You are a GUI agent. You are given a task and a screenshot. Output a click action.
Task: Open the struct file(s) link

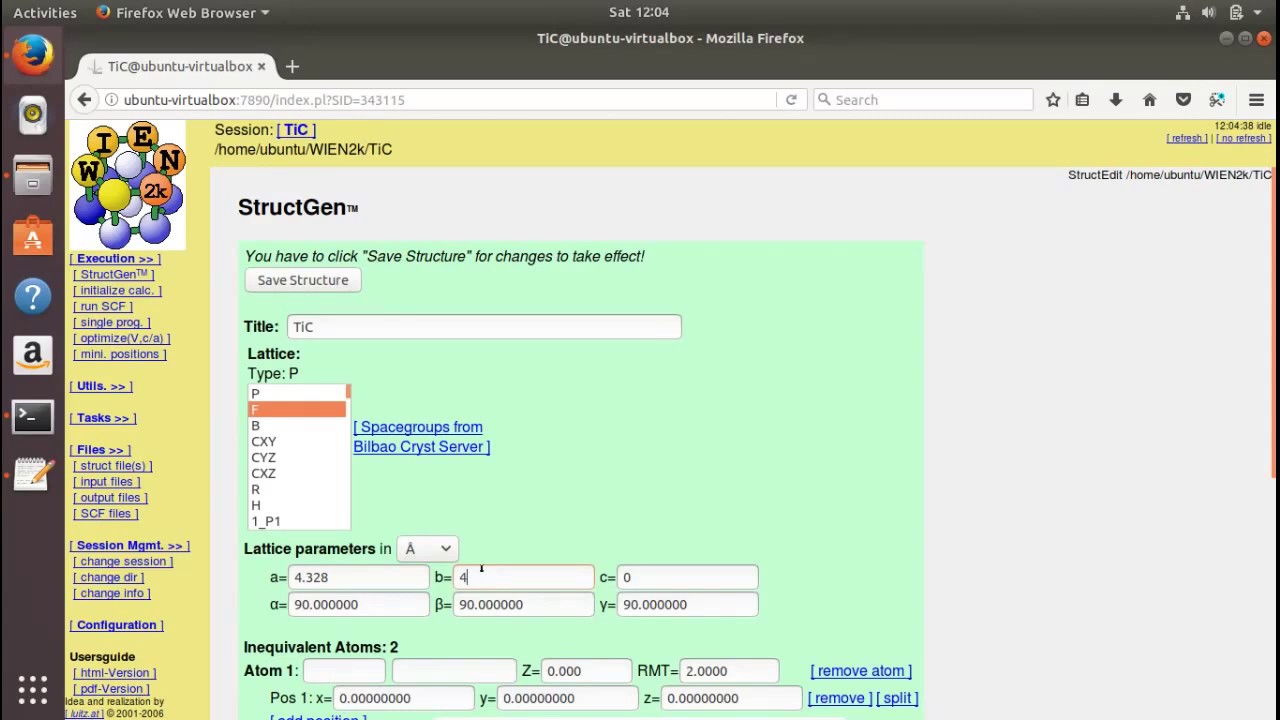coord(113,466)
